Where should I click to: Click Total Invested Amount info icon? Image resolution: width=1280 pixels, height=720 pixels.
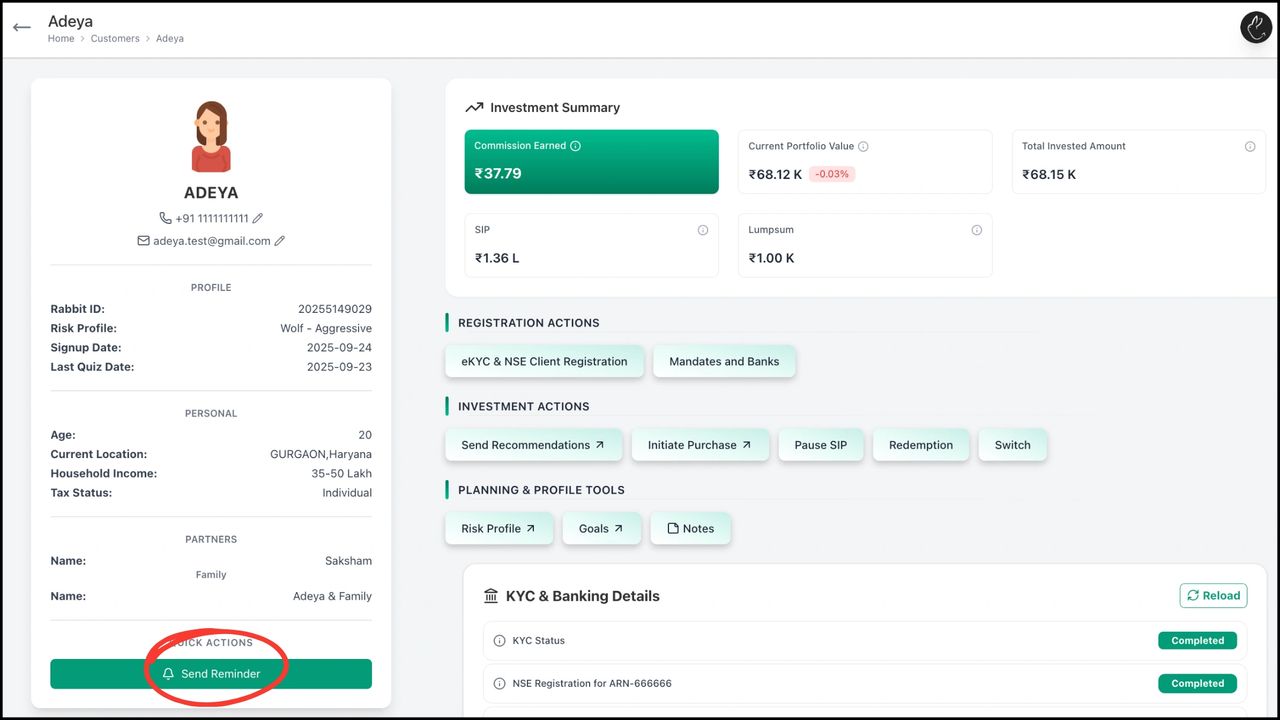(1249, 146)
